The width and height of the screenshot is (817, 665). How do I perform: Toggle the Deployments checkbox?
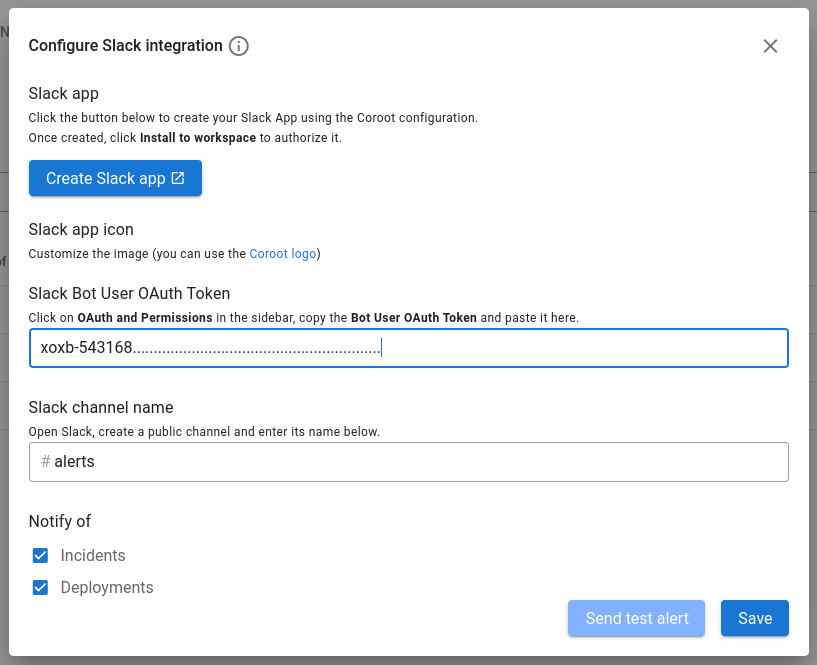41,587
